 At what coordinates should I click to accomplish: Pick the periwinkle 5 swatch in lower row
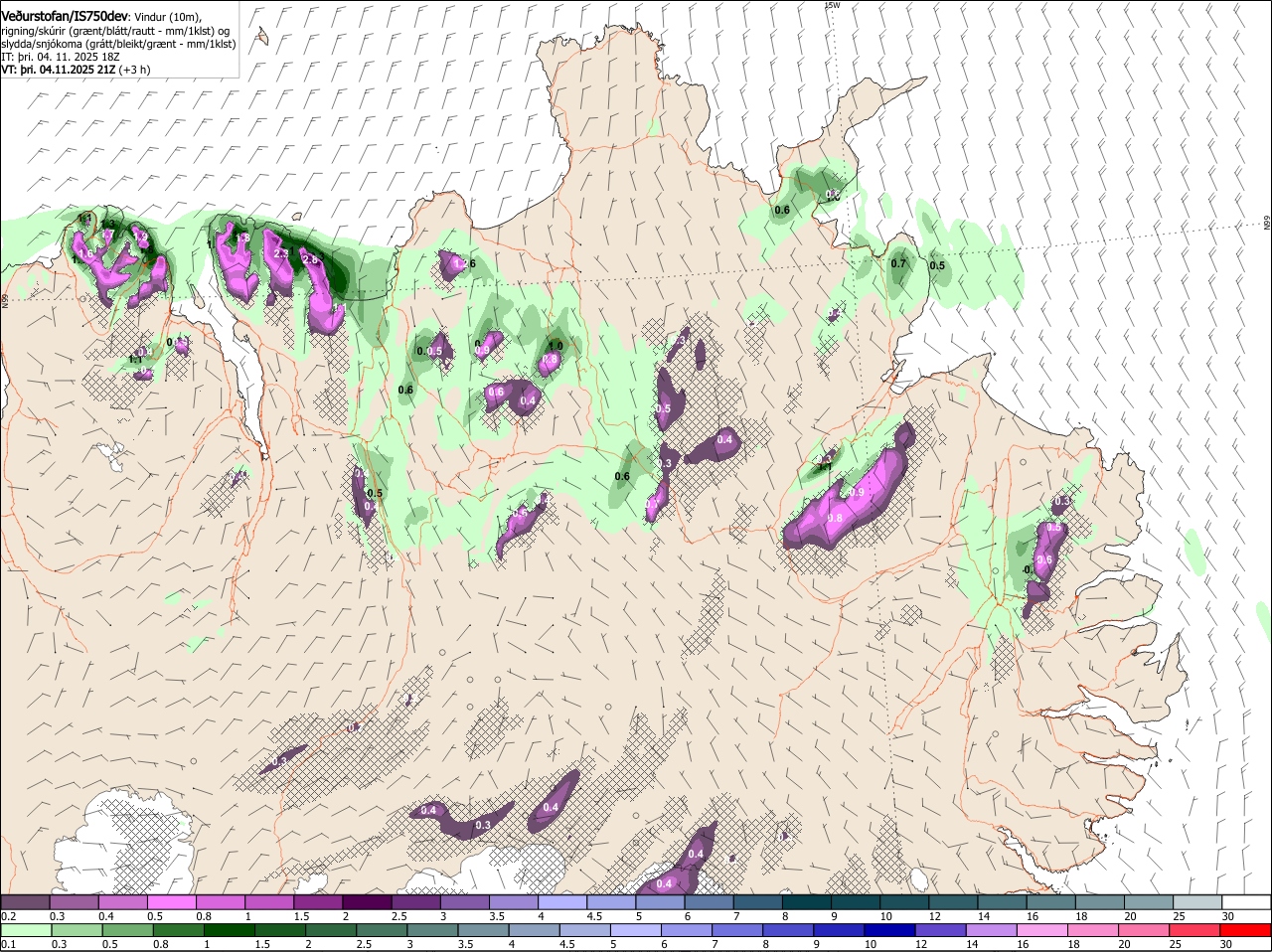coord(636,929)
